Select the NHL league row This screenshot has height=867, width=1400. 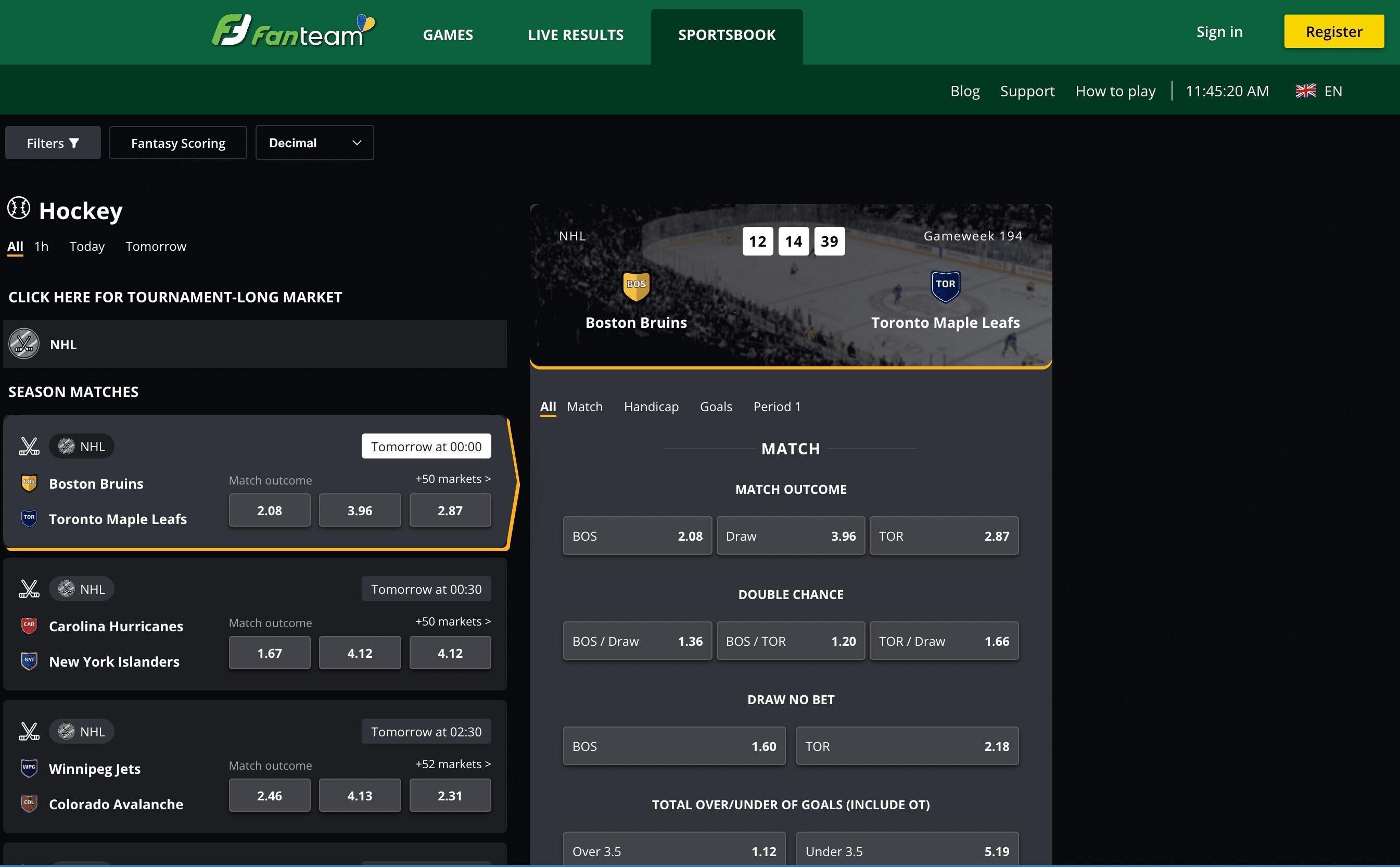tap(255, 344)
